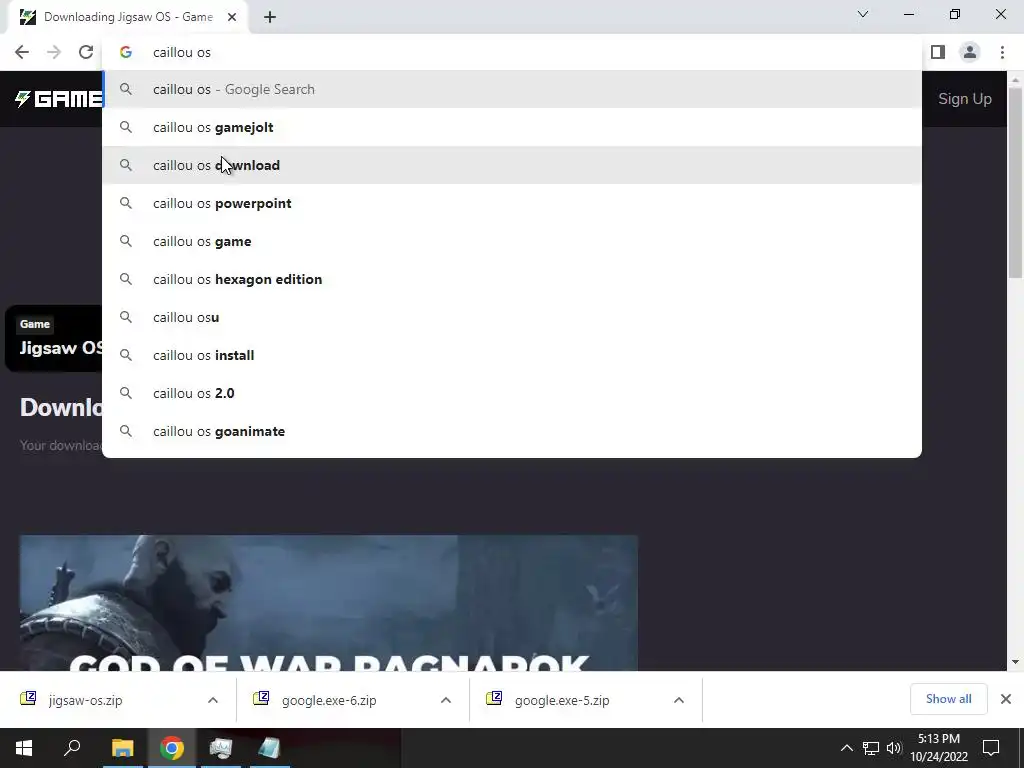Screen dimensions: 1024x768
Task: Select the 'caillou os game' suggestion
Action: pos(512,241)
